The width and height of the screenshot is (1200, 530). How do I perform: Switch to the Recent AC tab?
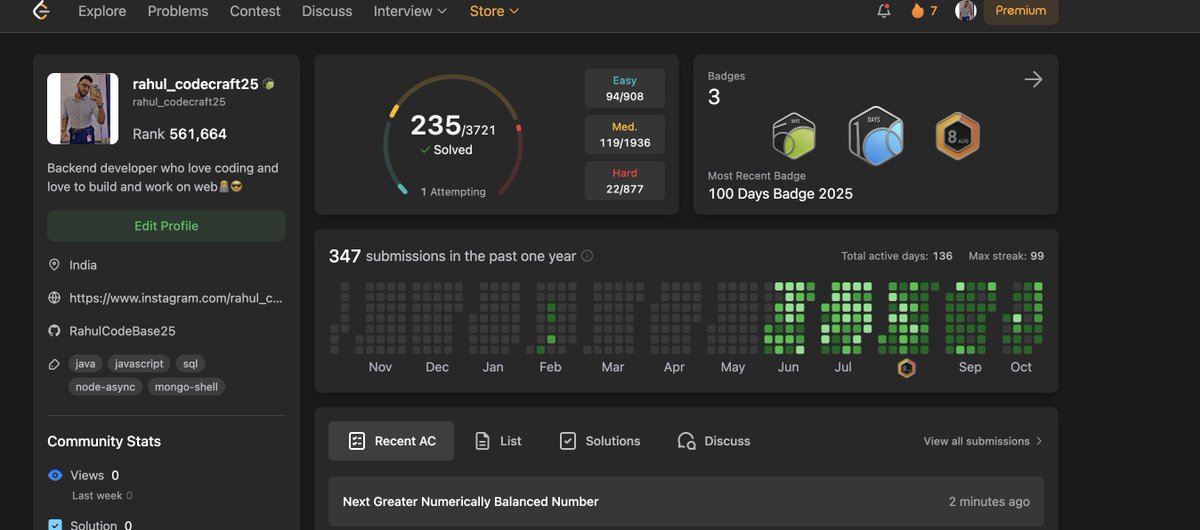tap(391, 441)
